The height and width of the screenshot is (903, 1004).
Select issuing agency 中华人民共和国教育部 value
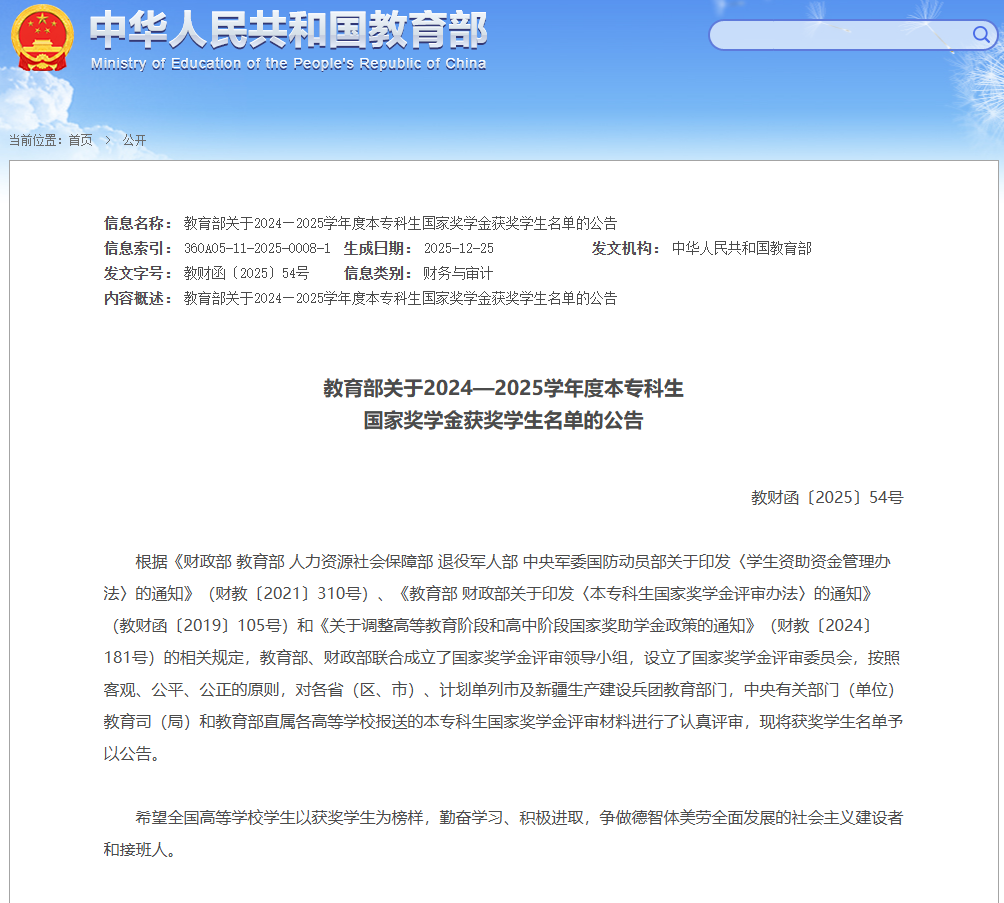[741, 248]
